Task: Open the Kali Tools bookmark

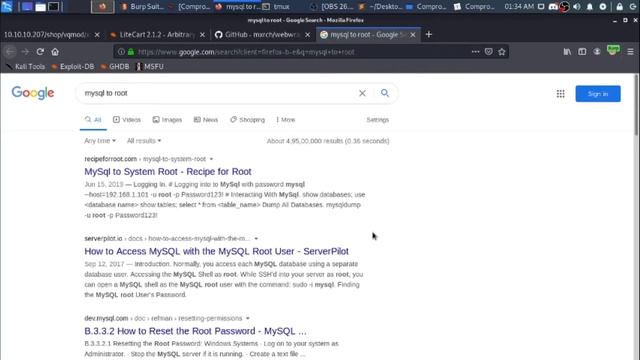Action: (x=25, y=67)
